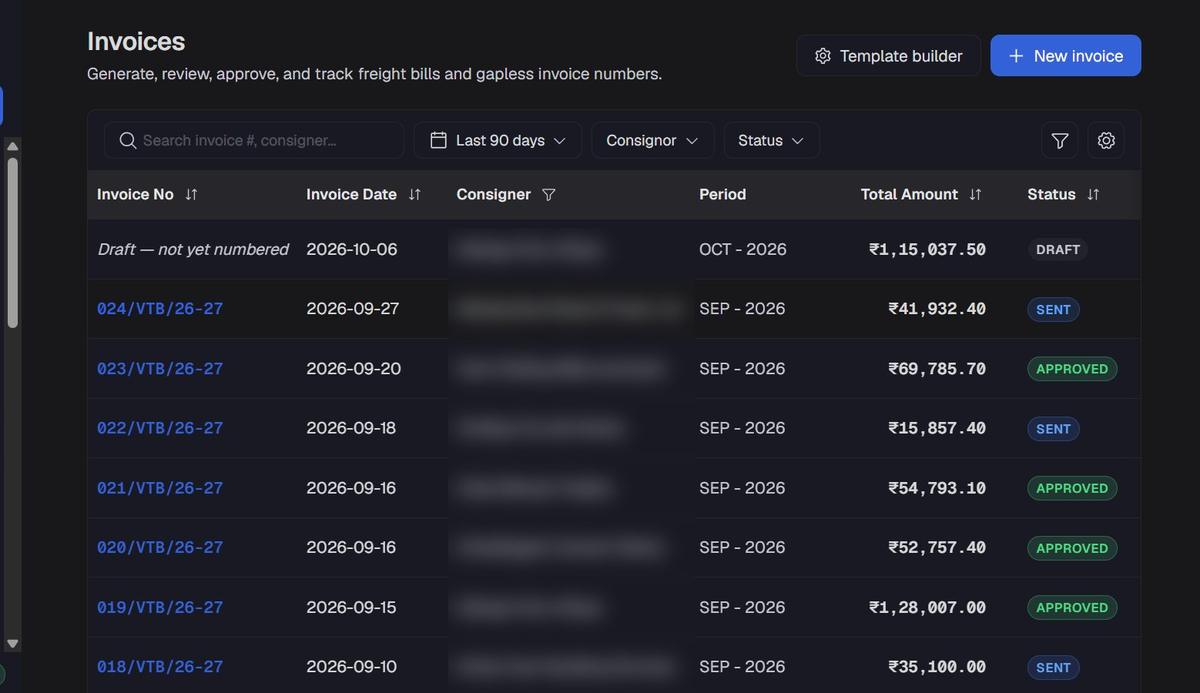Click amount ₹52,757.40
Image resolution: width=1200 pixels, height=693 pixels.
coord(937,548)
